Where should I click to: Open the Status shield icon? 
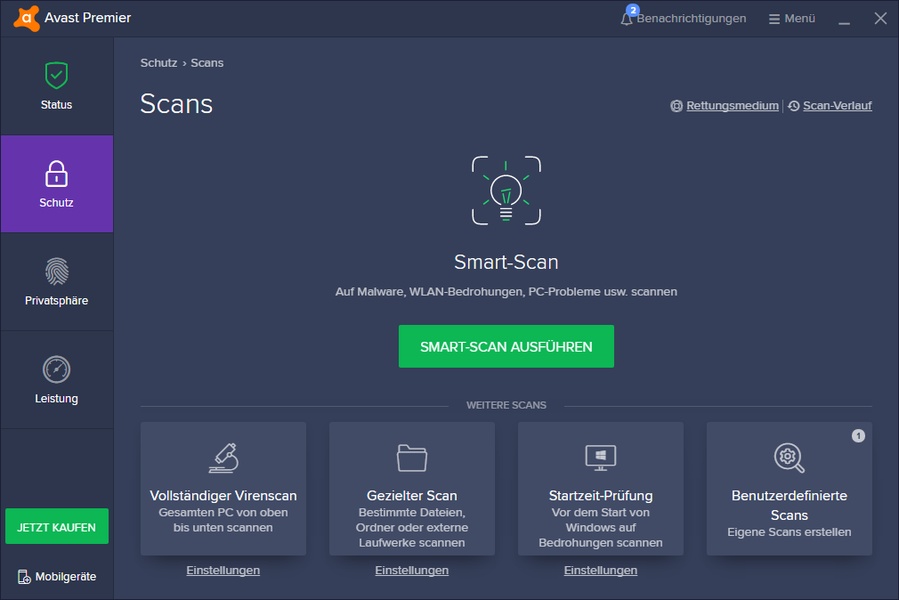(56, 75)
